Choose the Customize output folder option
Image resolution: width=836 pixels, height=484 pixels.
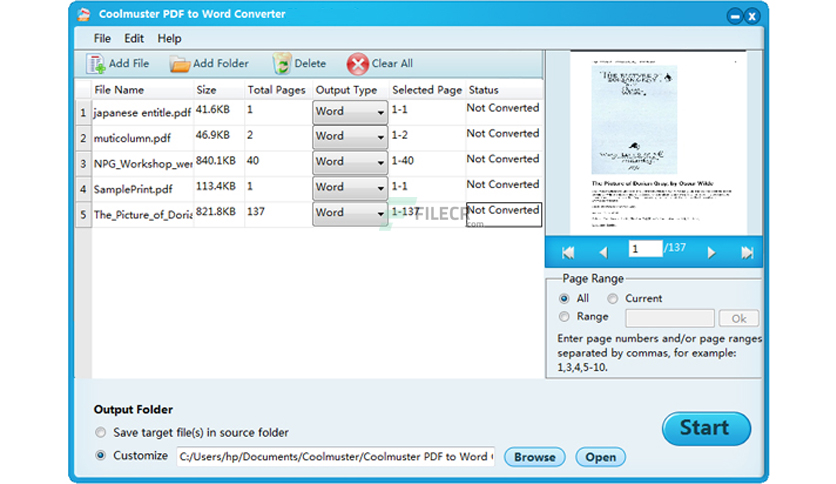point(100,456)
